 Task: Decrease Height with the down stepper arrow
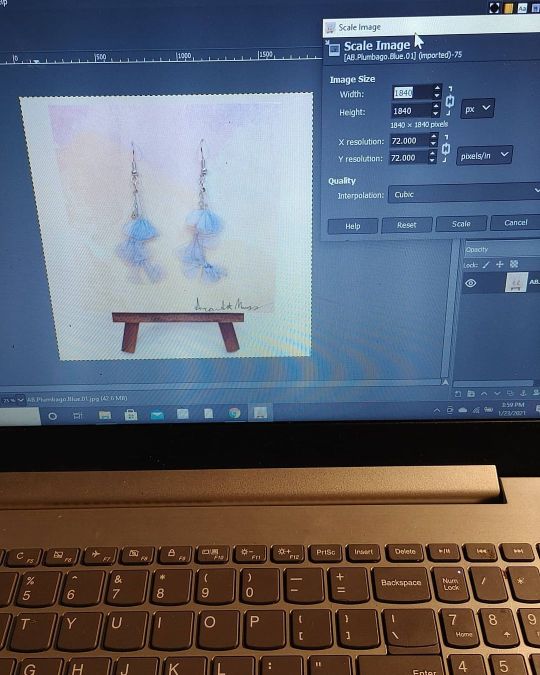point(436,114)
